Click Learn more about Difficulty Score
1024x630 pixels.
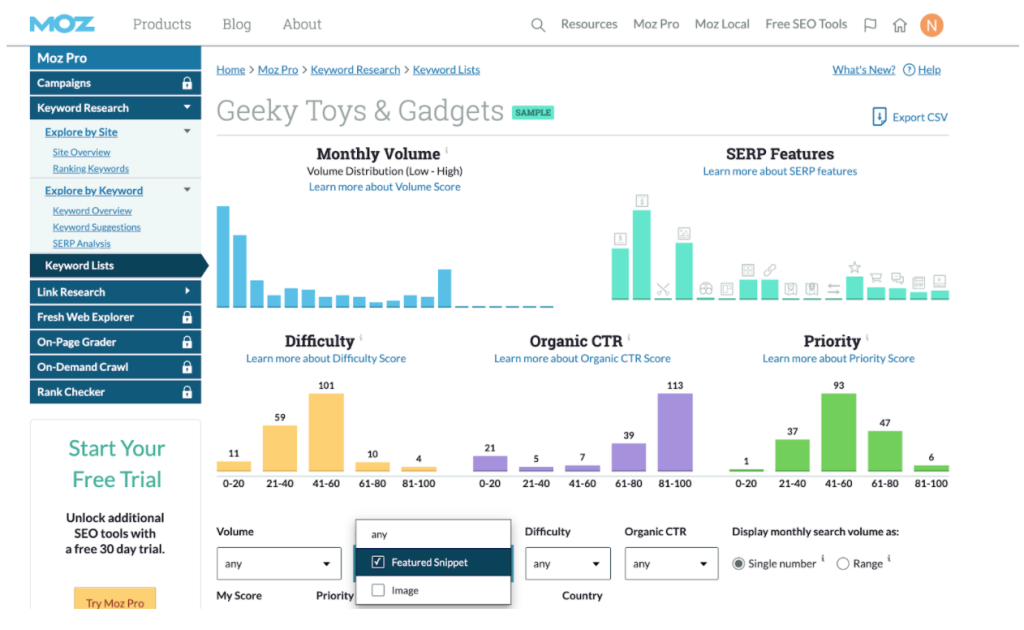click(326, 358)
